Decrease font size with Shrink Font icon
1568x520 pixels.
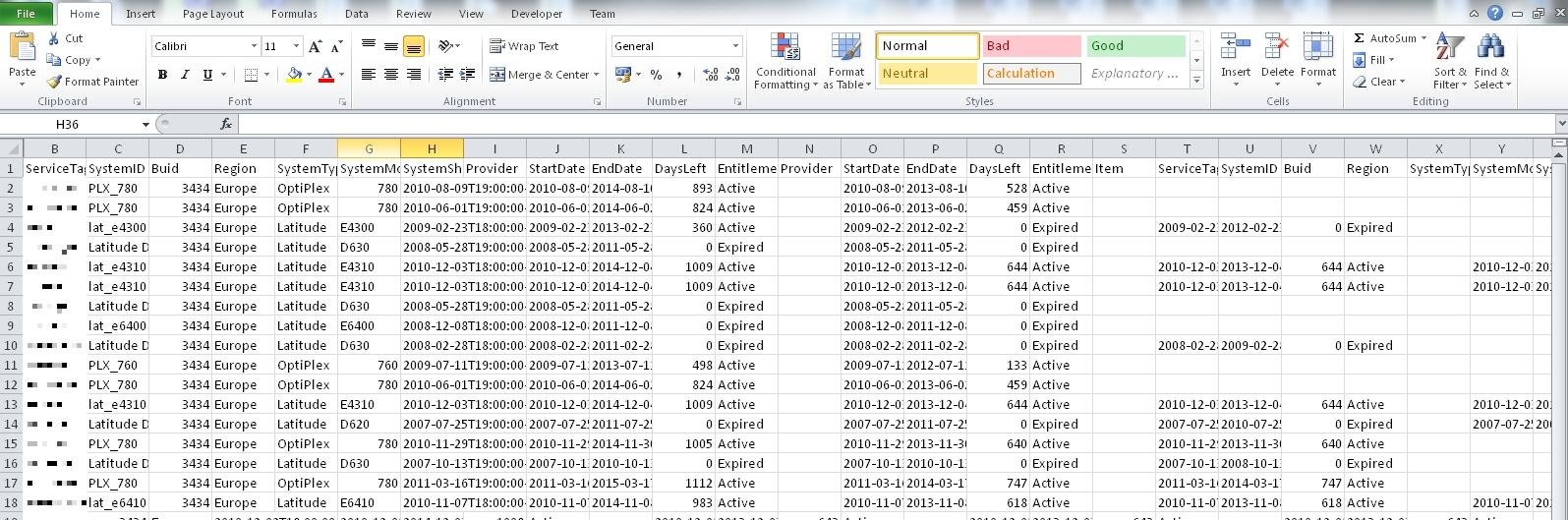click(x=336, y=46)
